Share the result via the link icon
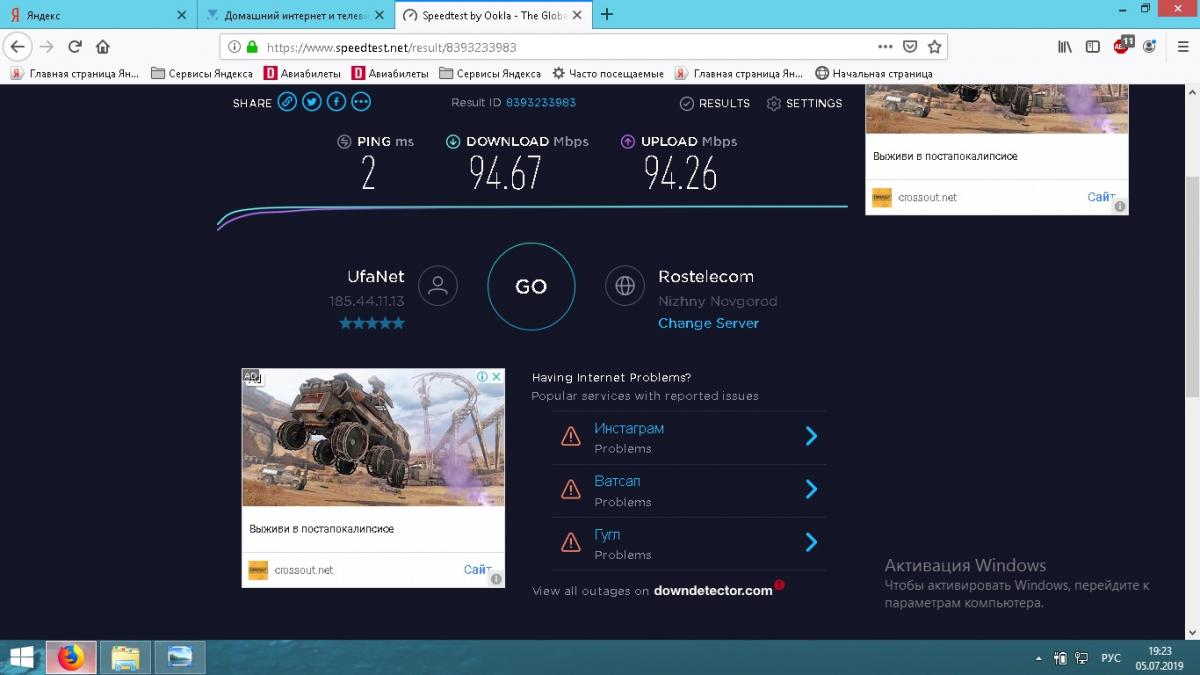This screenshot has width=1200, height=675. (287, 102)
